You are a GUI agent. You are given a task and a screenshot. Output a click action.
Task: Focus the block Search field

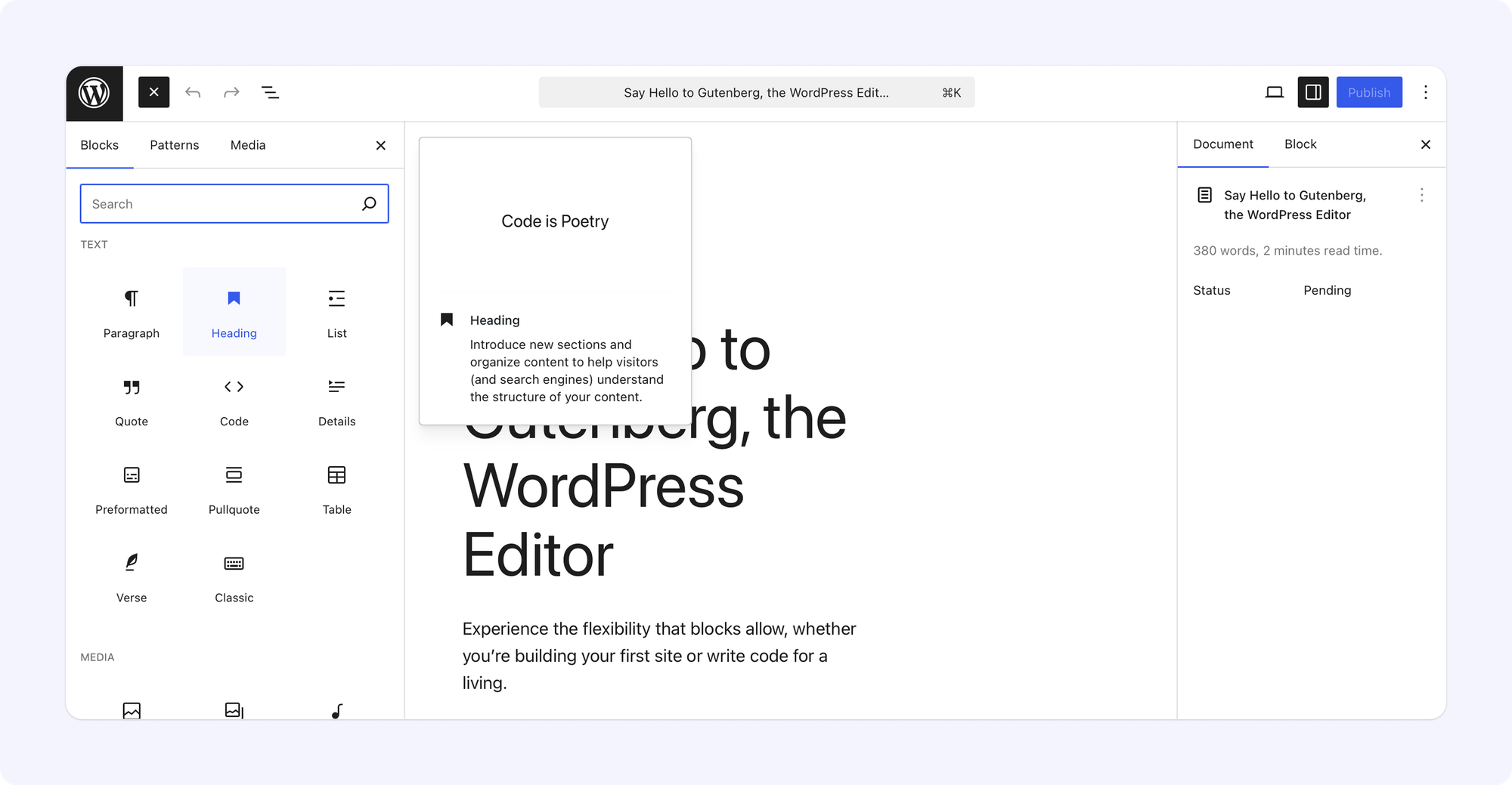coord(234,204)
